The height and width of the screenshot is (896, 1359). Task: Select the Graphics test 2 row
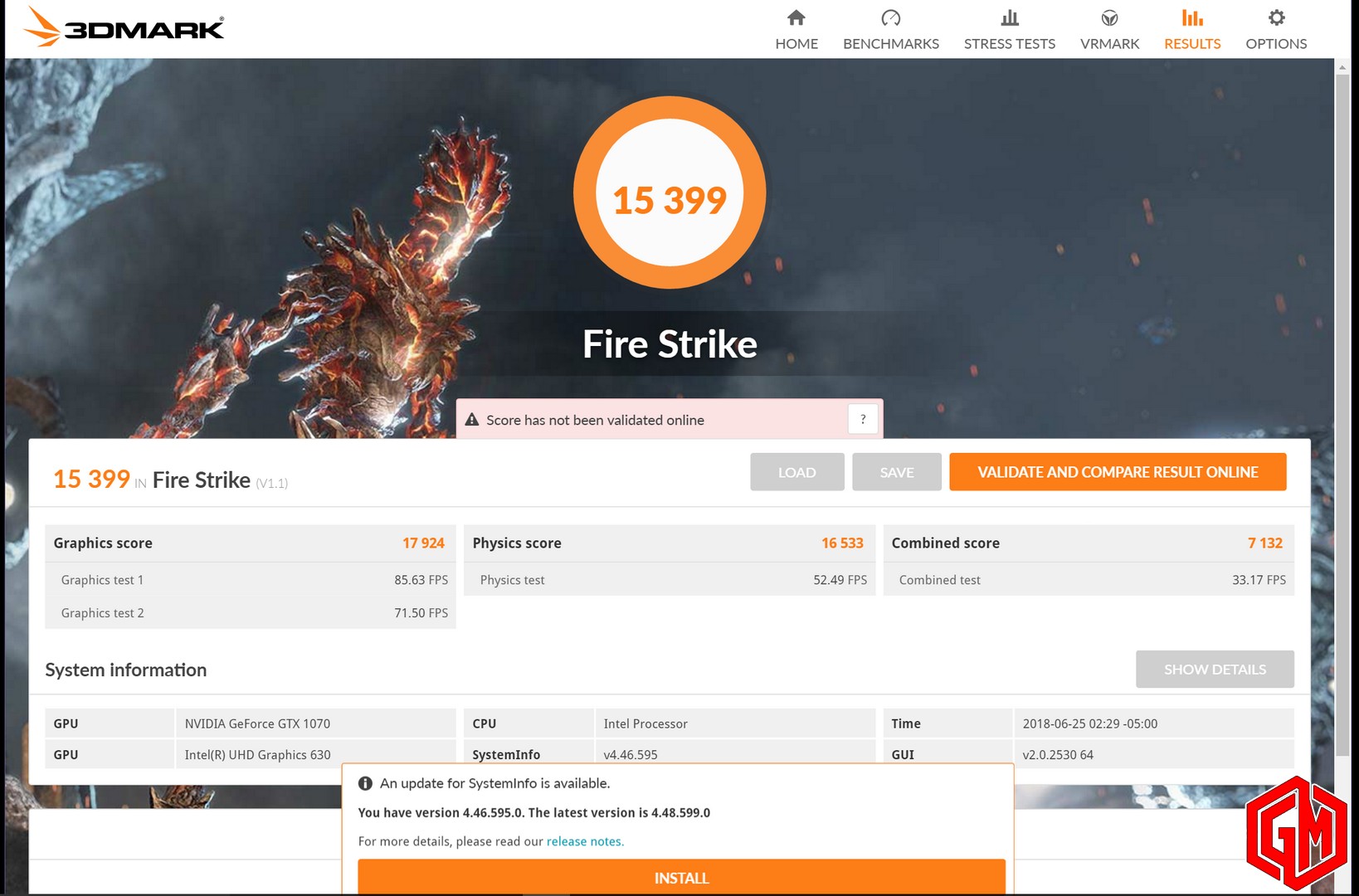[x=251, y=613]
